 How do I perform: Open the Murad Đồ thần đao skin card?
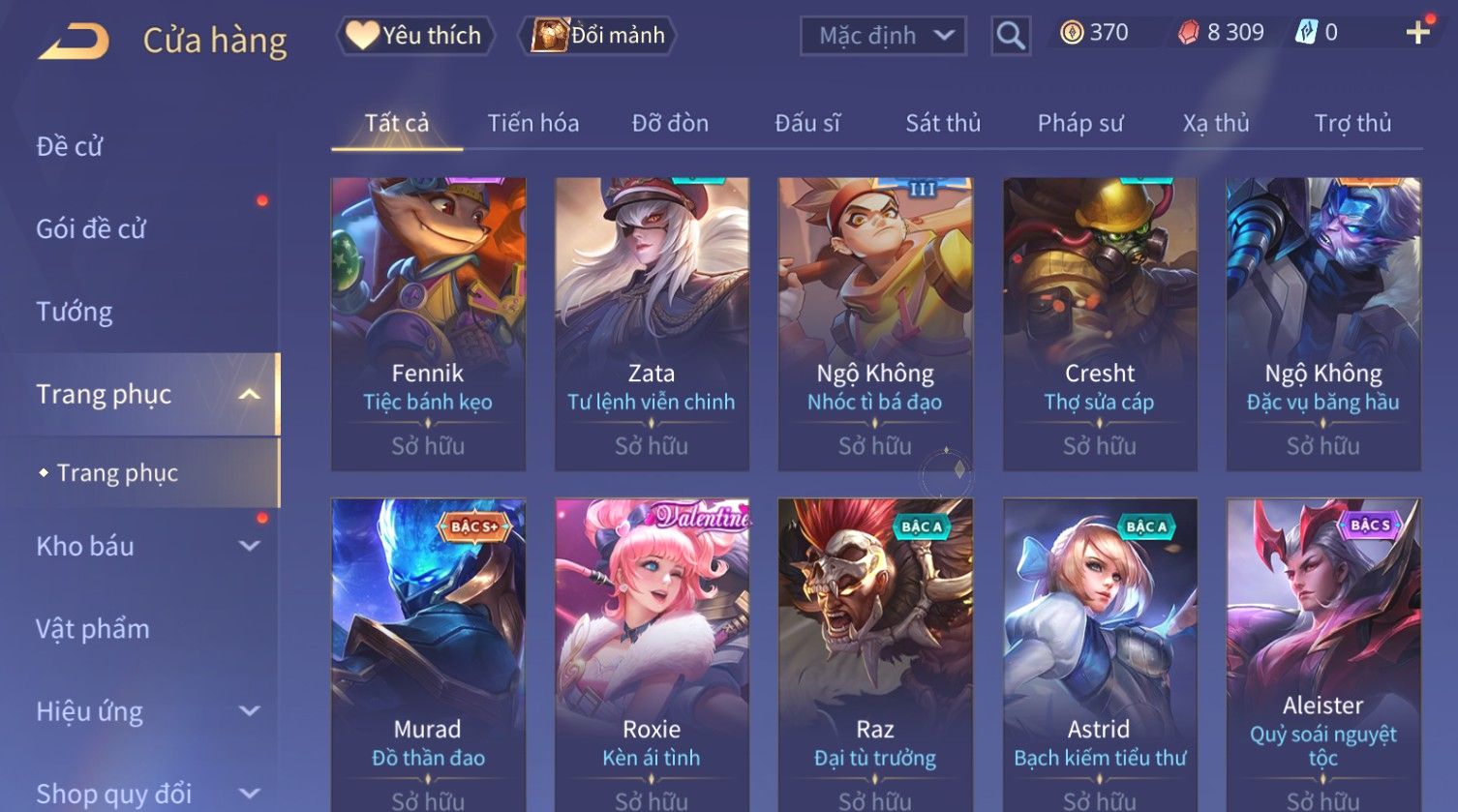(428, 655)
